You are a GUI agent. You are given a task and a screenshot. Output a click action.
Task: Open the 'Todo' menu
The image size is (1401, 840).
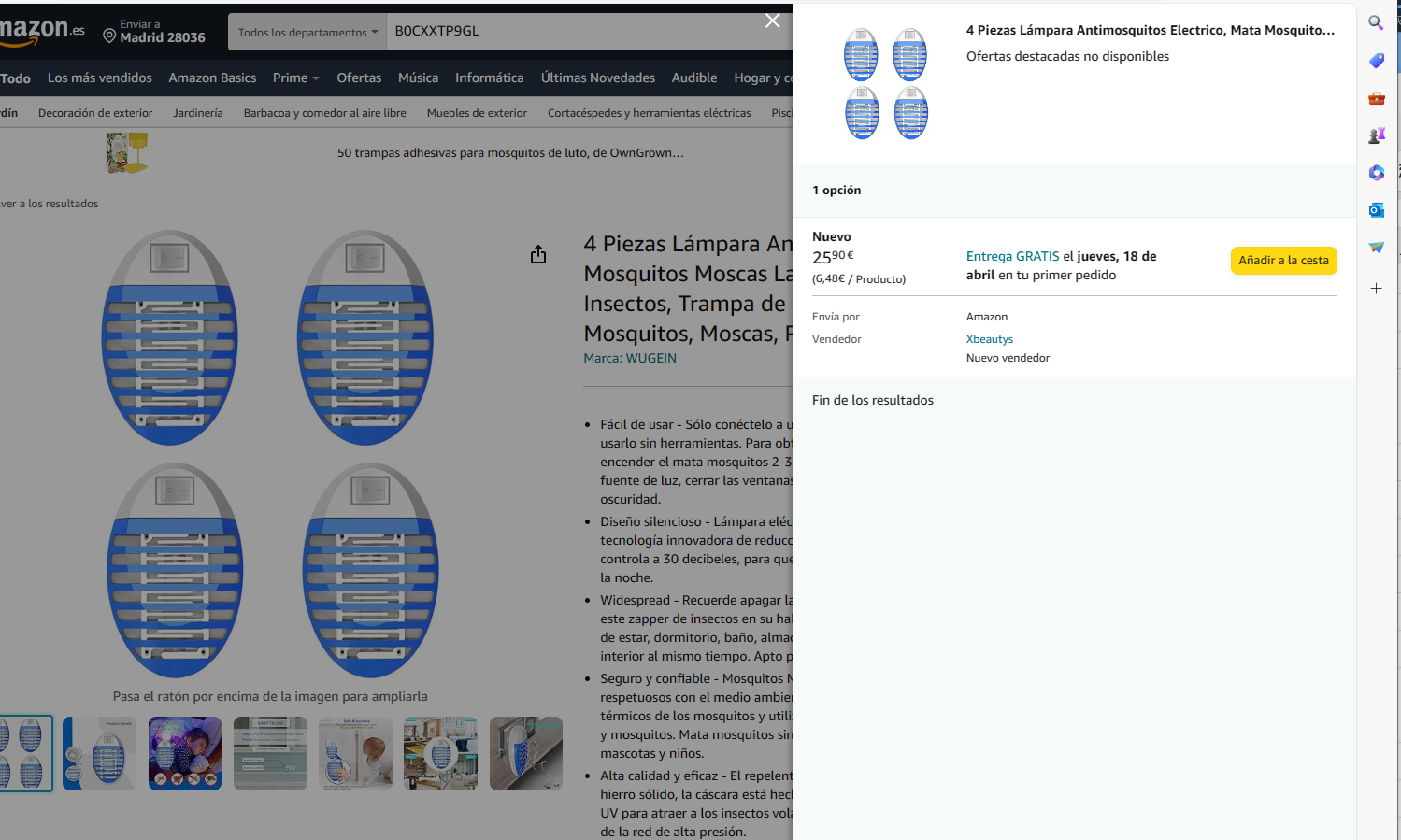pos(15,78)
